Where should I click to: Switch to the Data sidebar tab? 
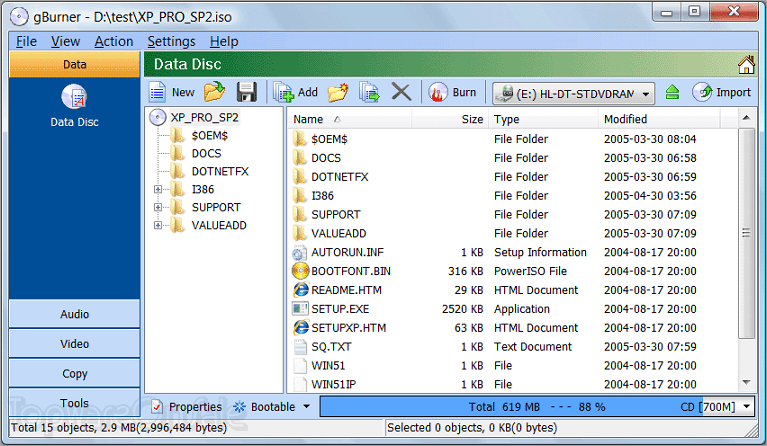[74, 65]
